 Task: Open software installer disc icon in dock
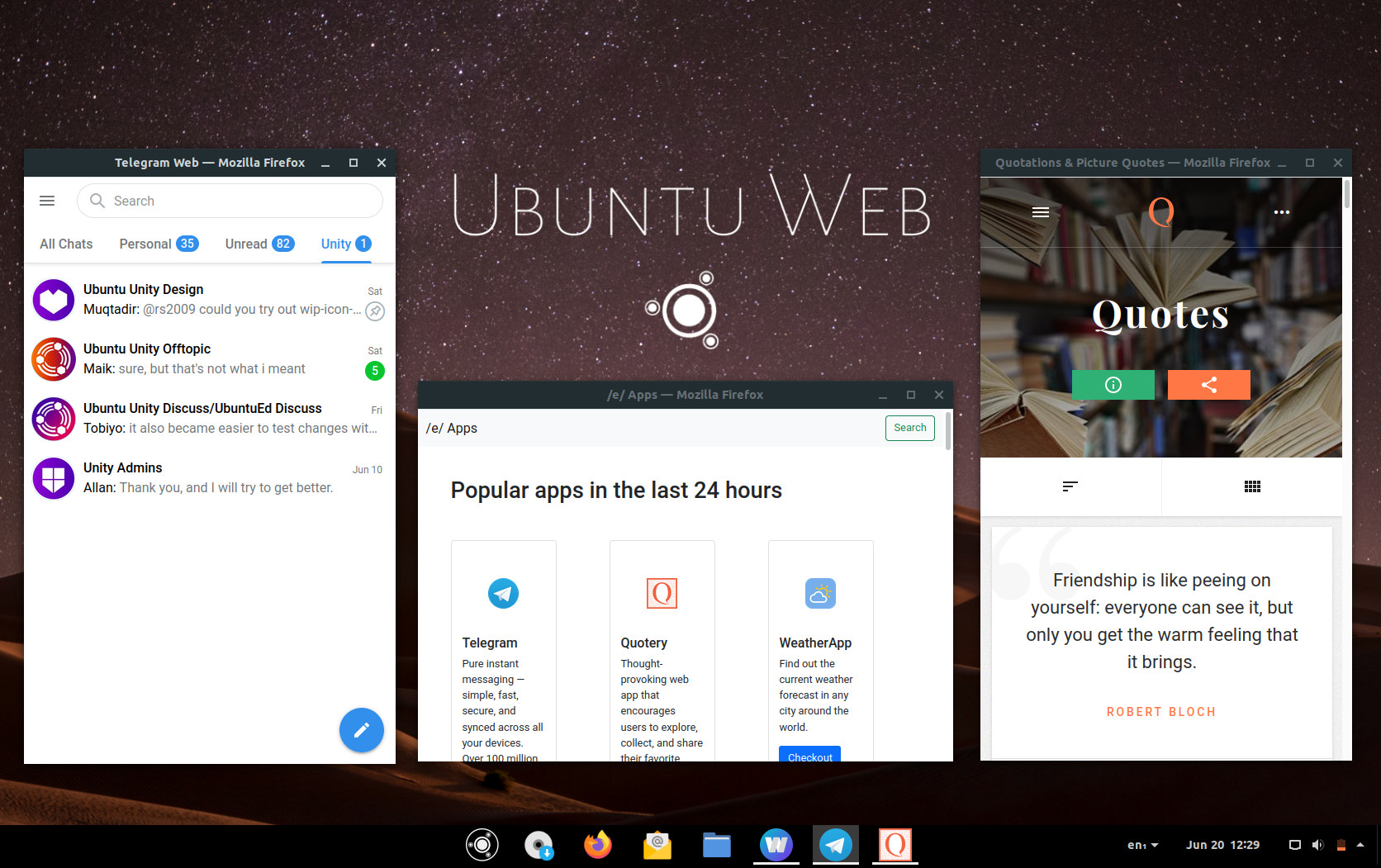(x=539, y=845)
